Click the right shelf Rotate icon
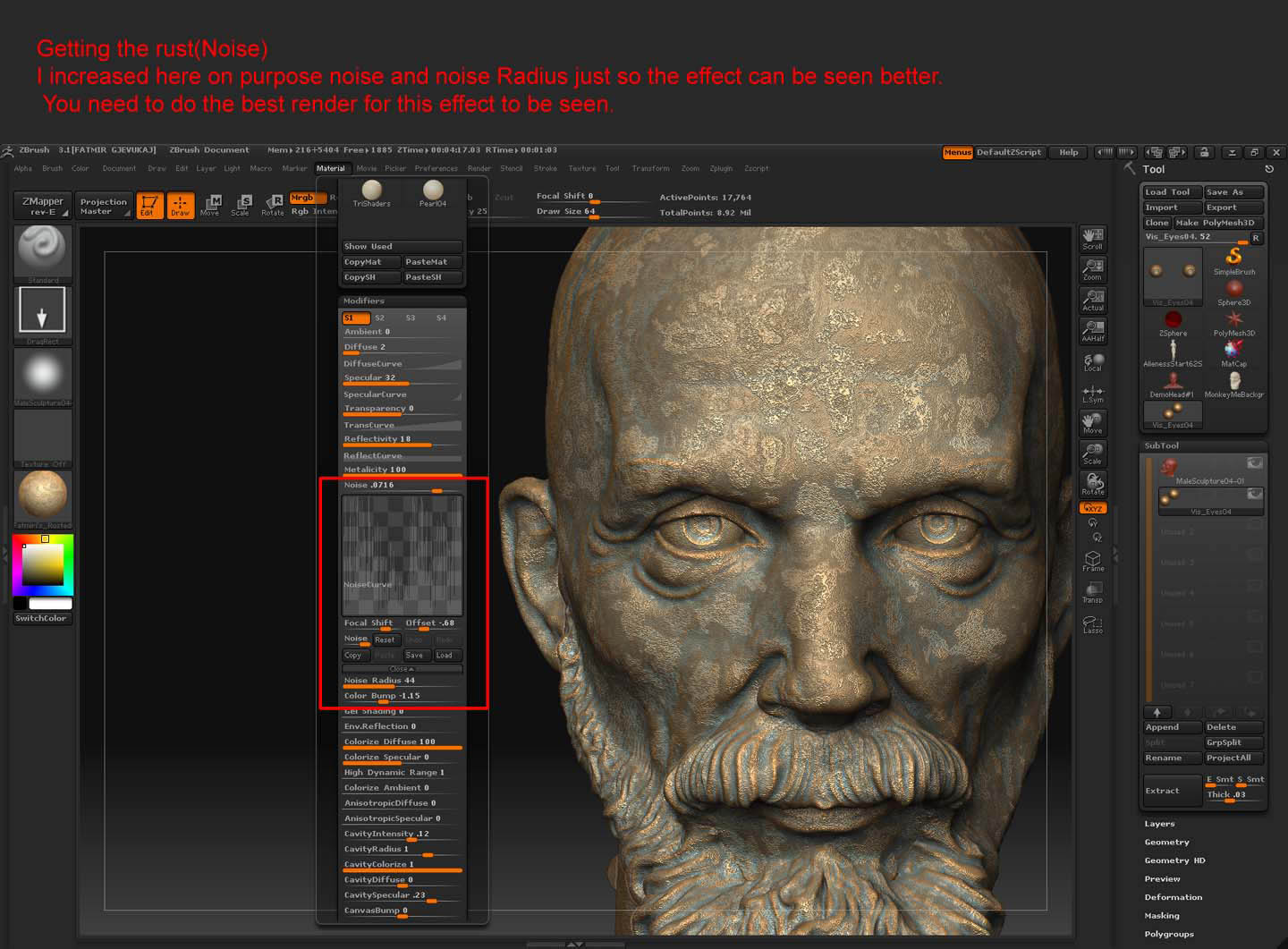The width and height of the screenshot is (1288, 949). click(1093, 484)
